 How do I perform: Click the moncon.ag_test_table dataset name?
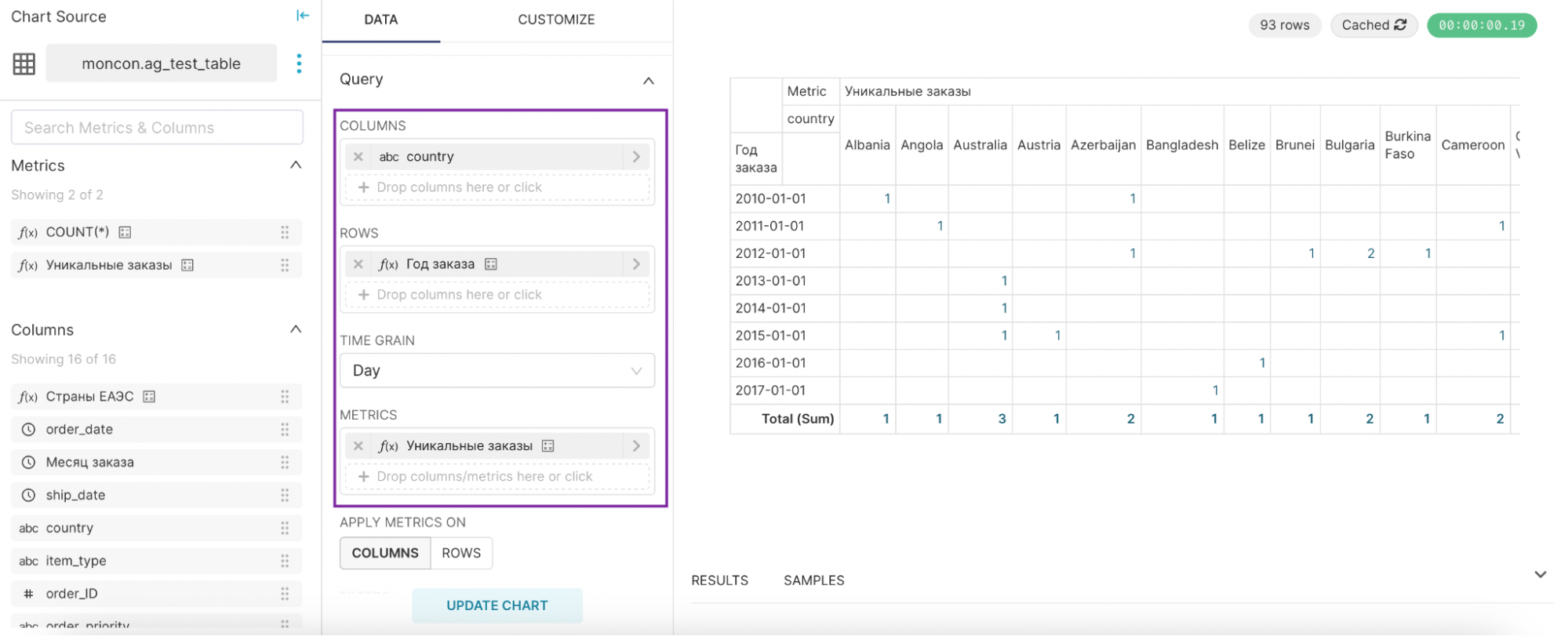162,64
